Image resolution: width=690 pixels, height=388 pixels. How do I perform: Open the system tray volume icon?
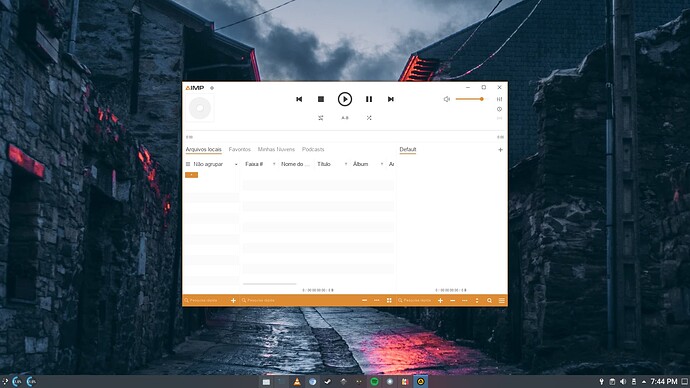pos(623,381)
